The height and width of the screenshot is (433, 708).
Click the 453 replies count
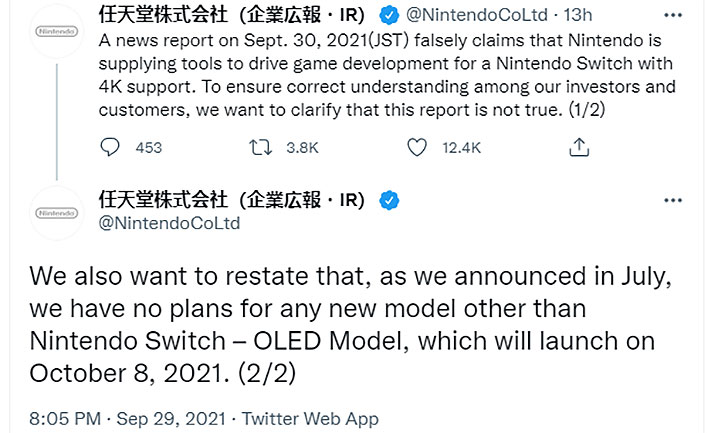click(x=149, y=148)
